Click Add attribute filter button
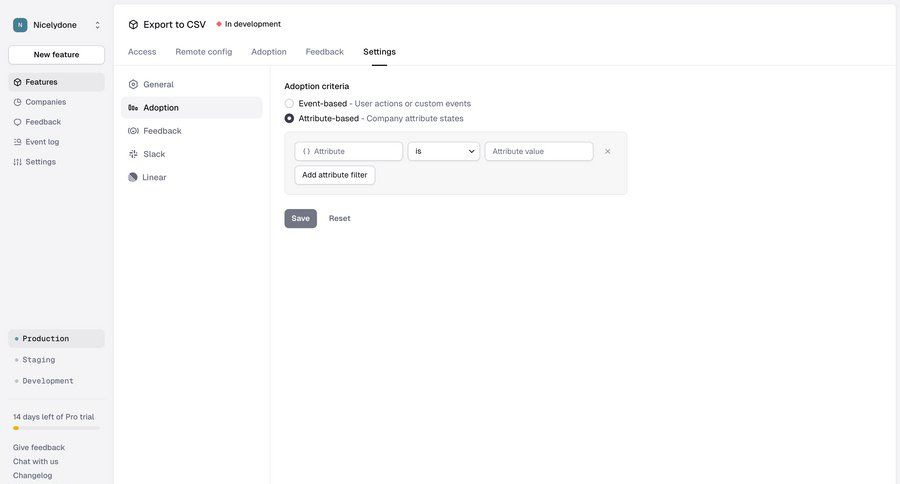This screenshot has height=484, width=900. click(x=335, y=175)
